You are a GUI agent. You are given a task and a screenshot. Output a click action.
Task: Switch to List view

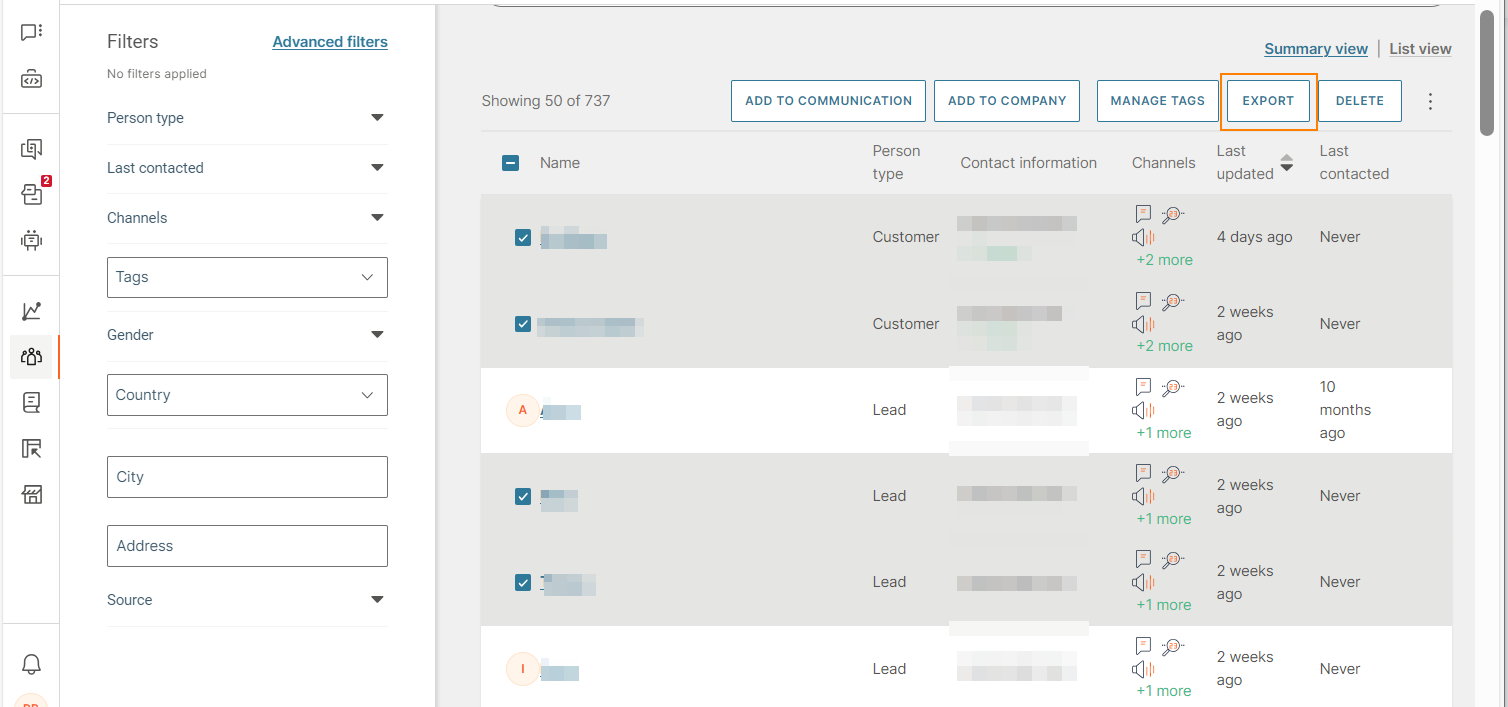tap(1420, 49)
